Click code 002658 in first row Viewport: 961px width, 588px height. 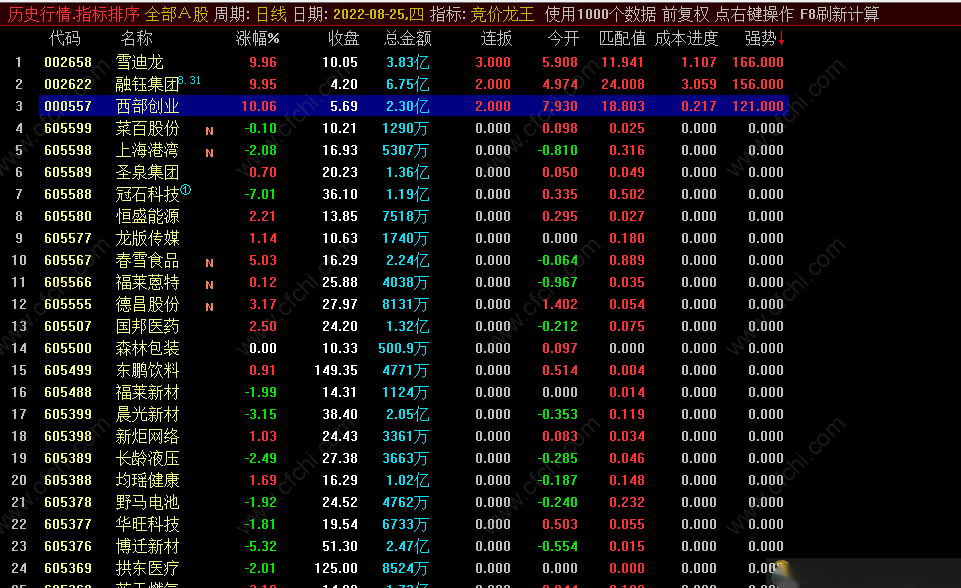(x=68, y=62)
